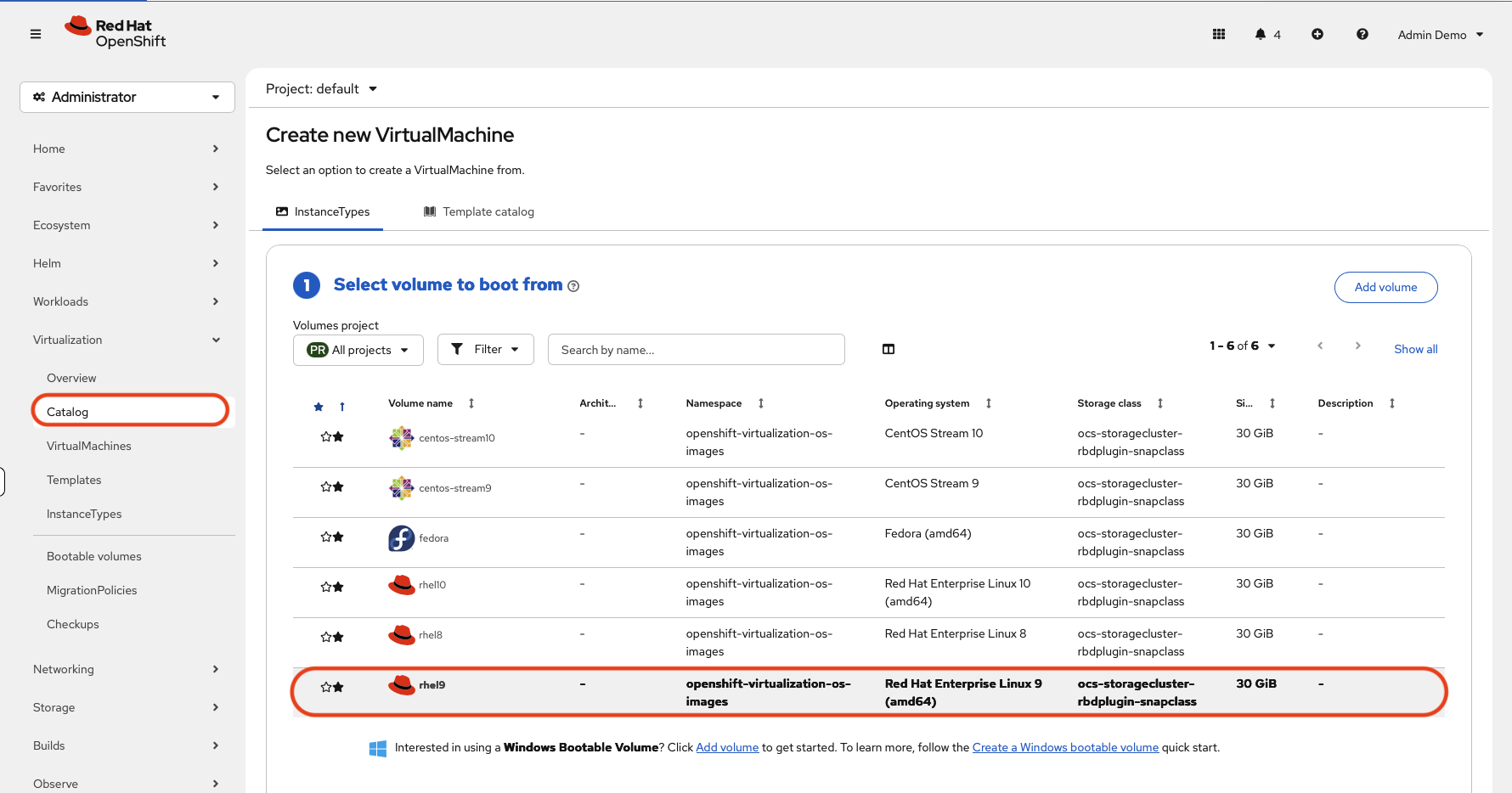Image resolution: width=1512 pixels, height=793 pixels.
Task: Sort volumes by Volume name column
Action: point(471,403)
